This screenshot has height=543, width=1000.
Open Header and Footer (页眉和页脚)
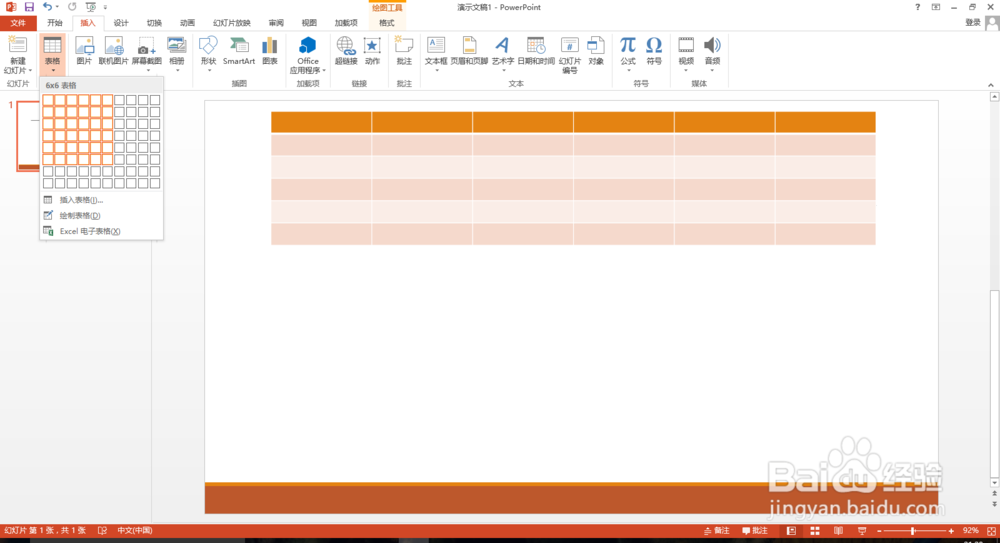coord(469,51)
